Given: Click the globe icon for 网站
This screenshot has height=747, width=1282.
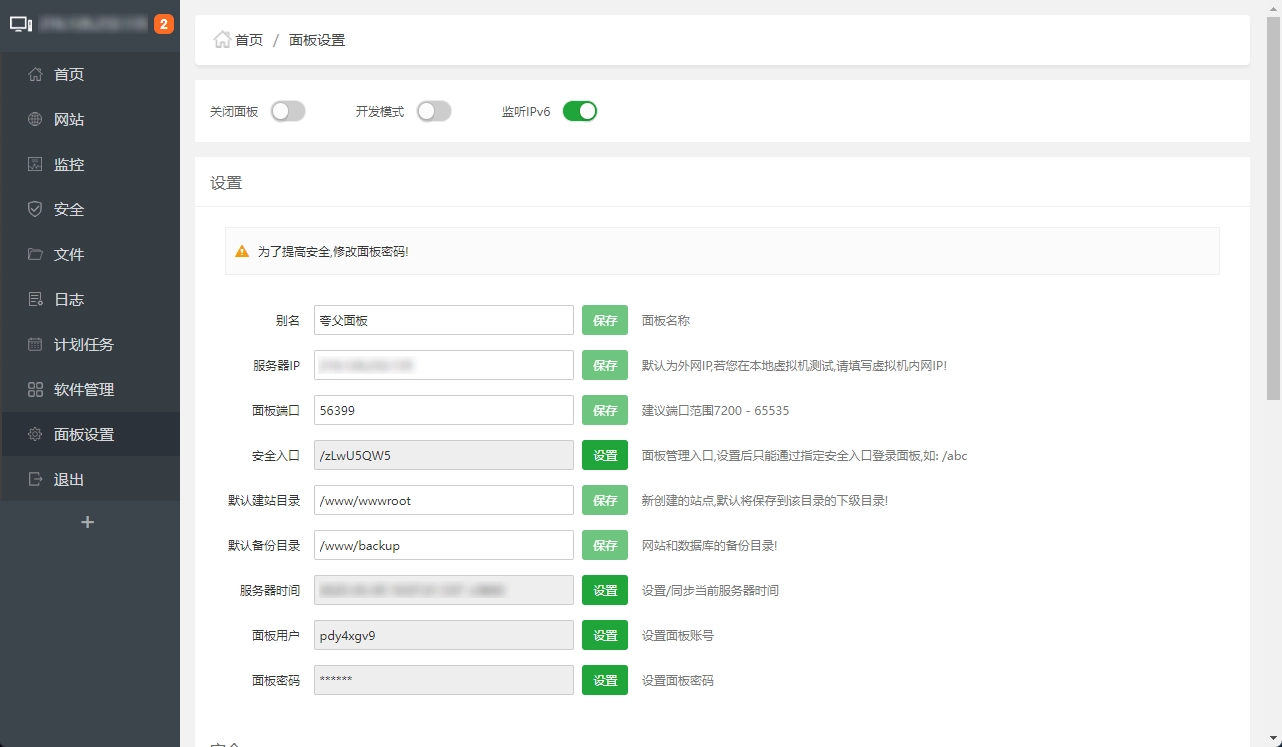Looking at the screenshot, I should [x=35, y=119].
